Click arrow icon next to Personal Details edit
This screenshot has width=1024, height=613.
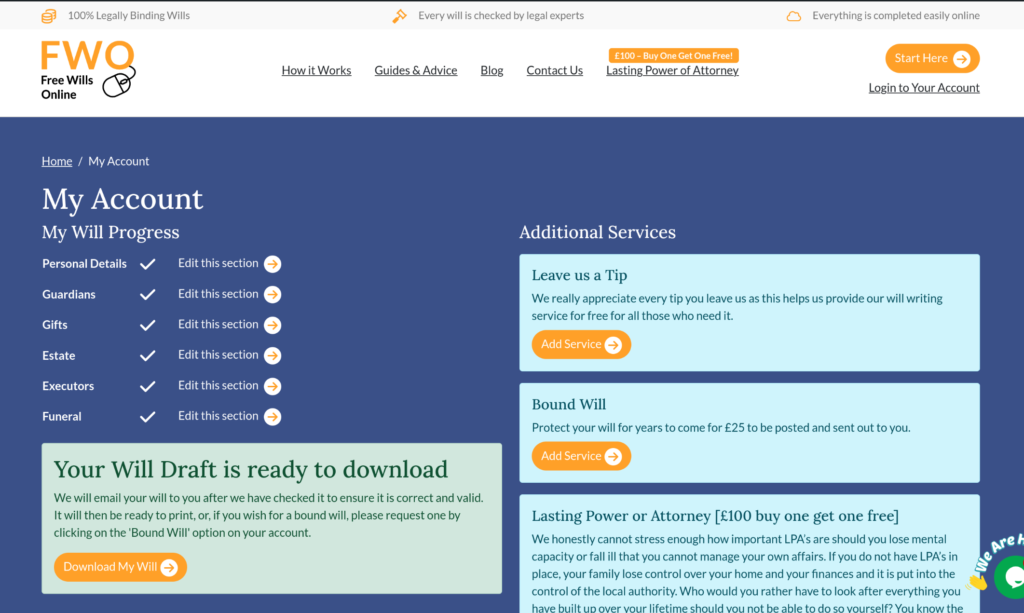272,264
